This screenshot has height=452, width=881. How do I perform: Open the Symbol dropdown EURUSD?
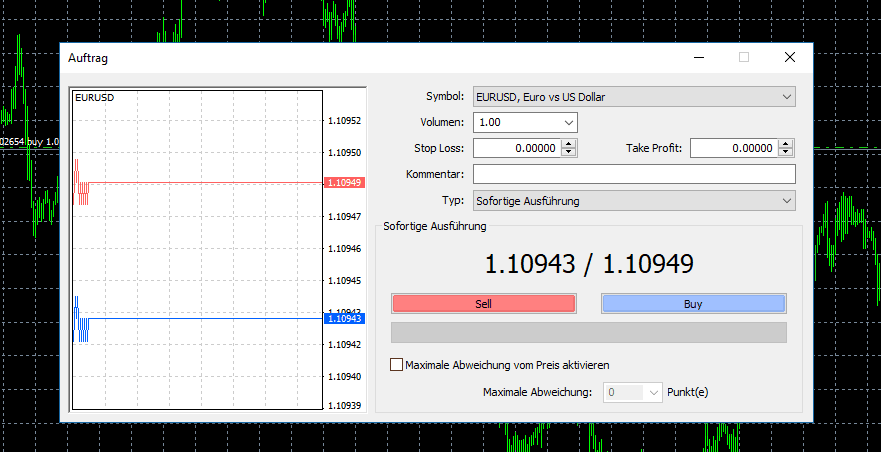pyautogui.click(x=634, y=97)
